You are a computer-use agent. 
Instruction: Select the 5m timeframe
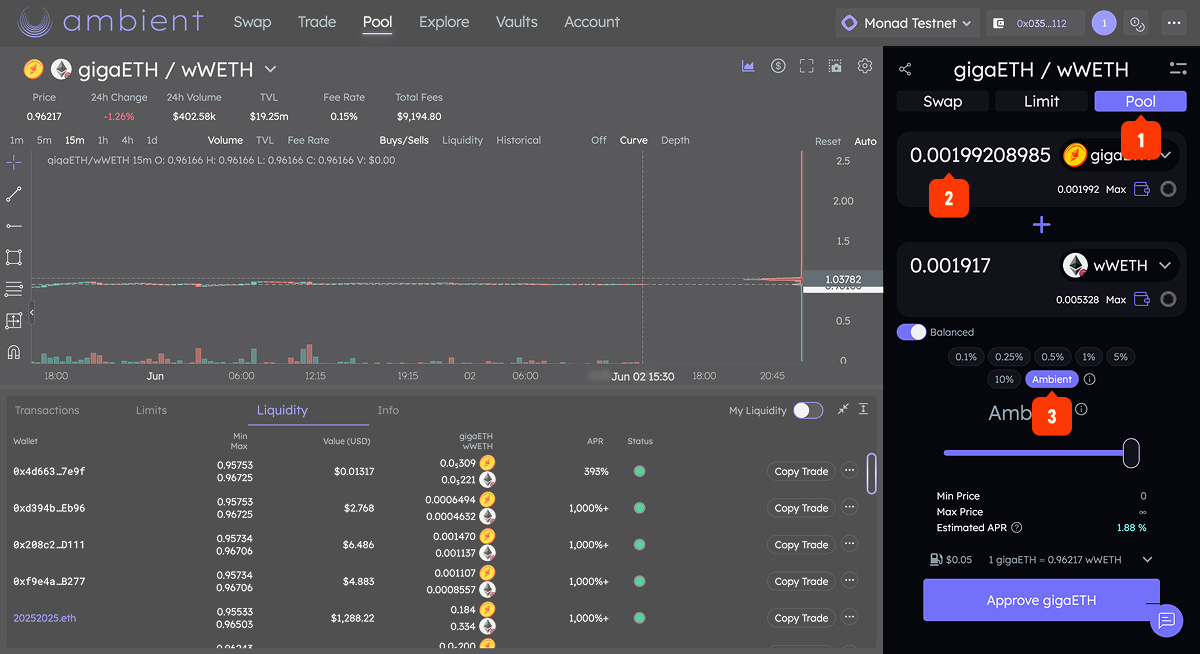point(44,140)
